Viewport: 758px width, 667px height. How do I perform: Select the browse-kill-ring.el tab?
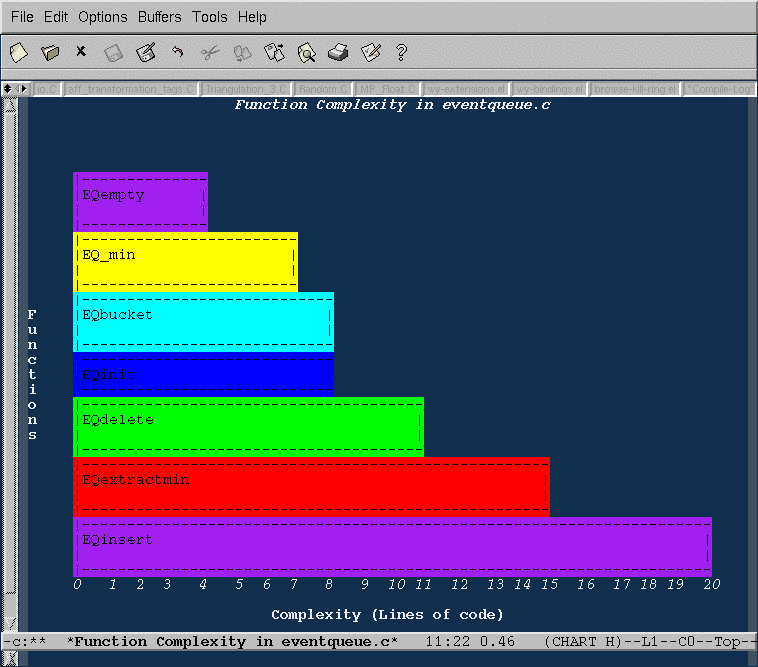635,89
